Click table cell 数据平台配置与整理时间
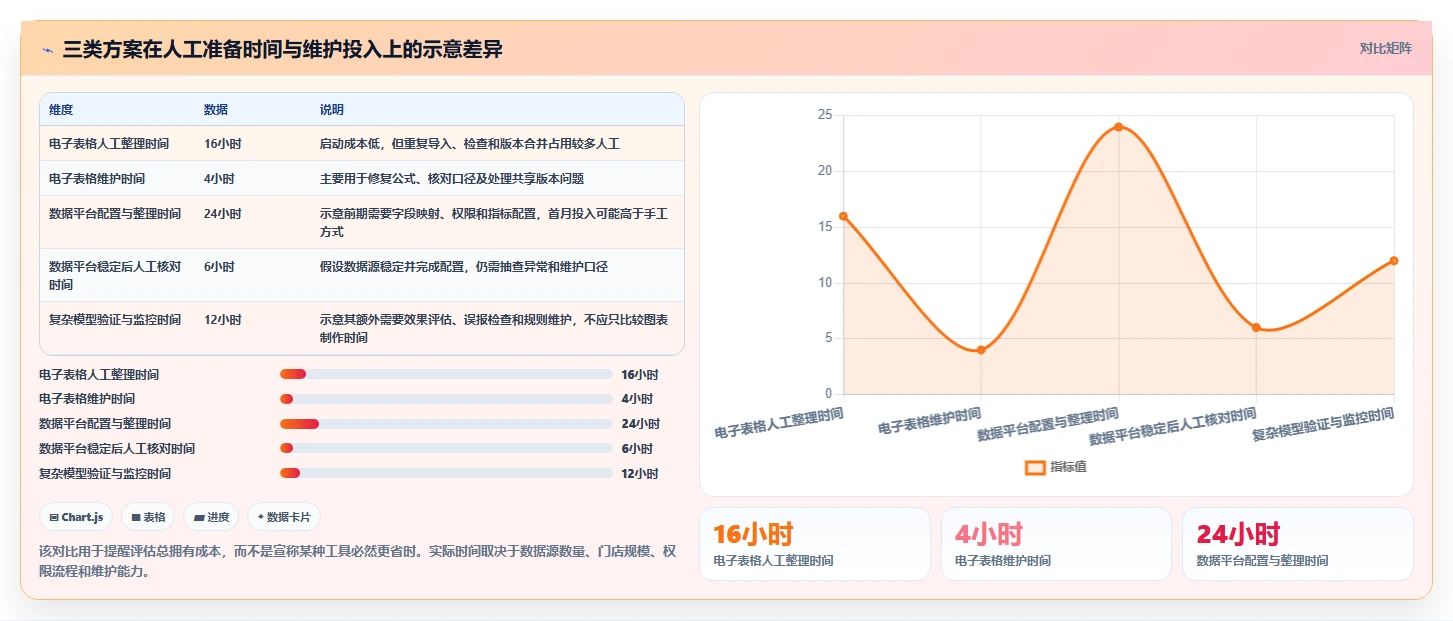The image size is (1453, 621). (115, 214)
